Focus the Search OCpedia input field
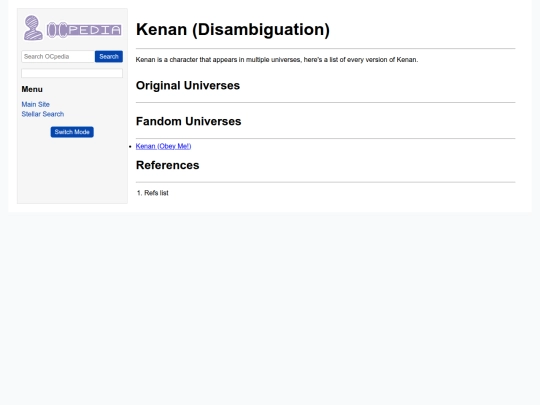This screenshot has width=540, height=405. (x=58, y=56)
